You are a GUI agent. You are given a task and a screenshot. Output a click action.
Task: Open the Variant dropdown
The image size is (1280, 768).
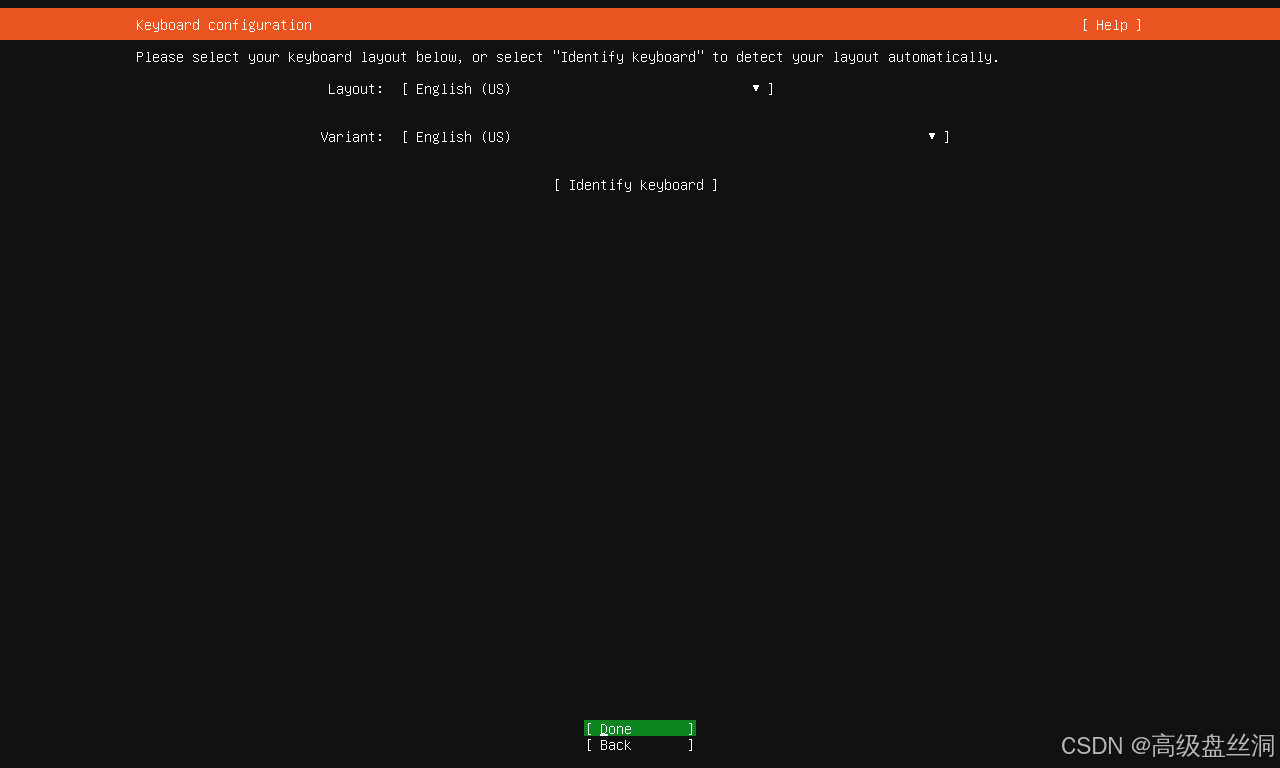tap(676, 137)
